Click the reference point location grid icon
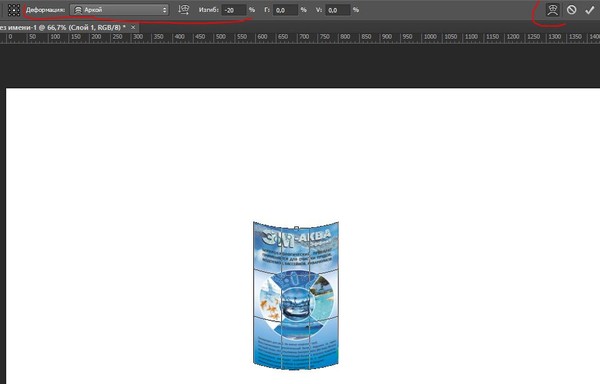 [x=14, y=10]
